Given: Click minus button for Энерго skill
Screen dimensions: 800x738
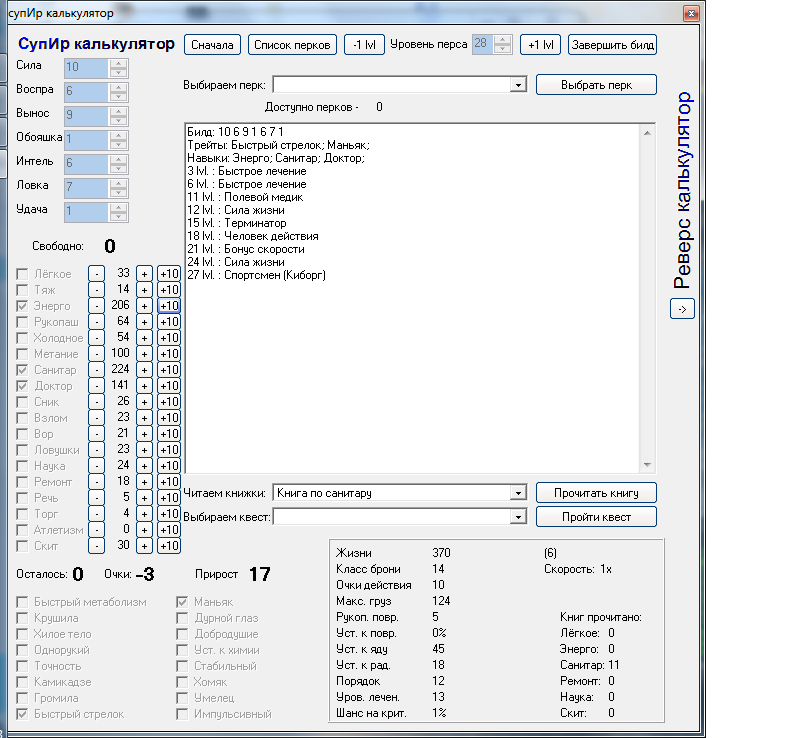Looking at the screenshot, I should click(96, 306).
